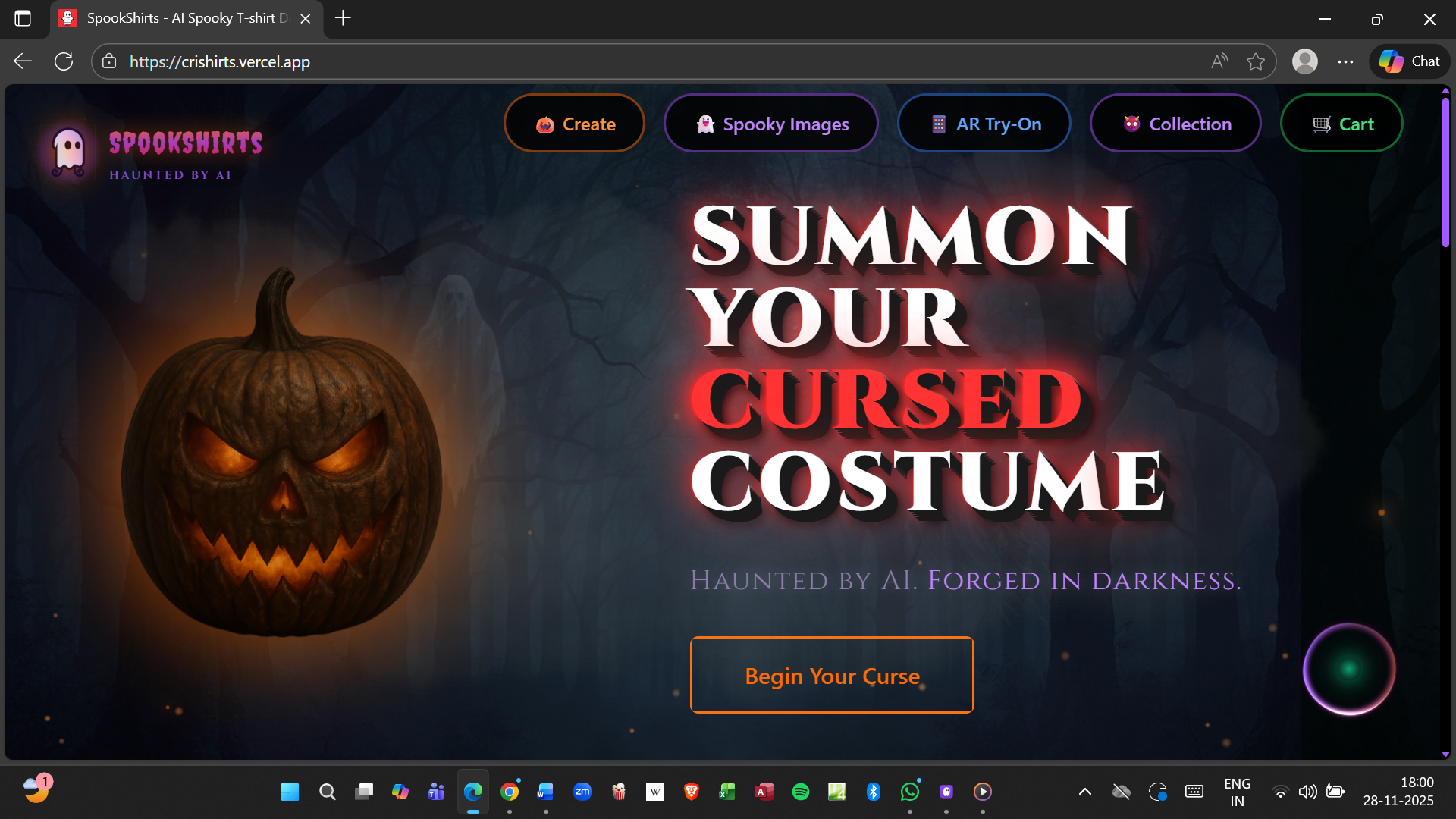Open Spotify from the taskbar

click(800, 792)
